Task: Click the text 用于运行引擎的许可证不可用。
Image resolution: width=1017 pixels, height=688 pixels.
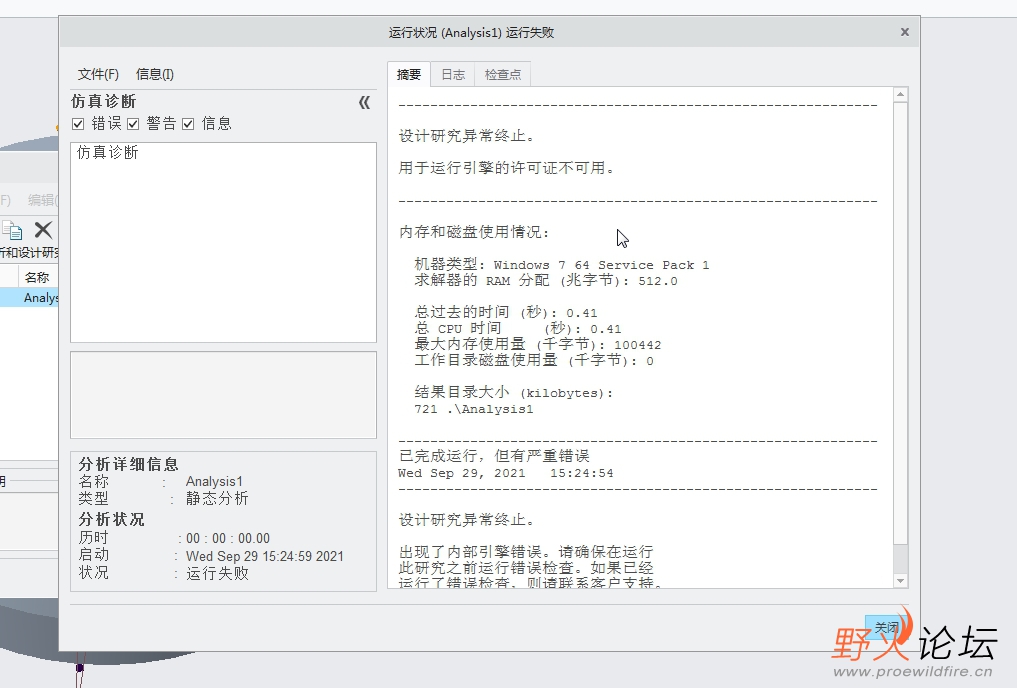Action: (x=507, y=168)
